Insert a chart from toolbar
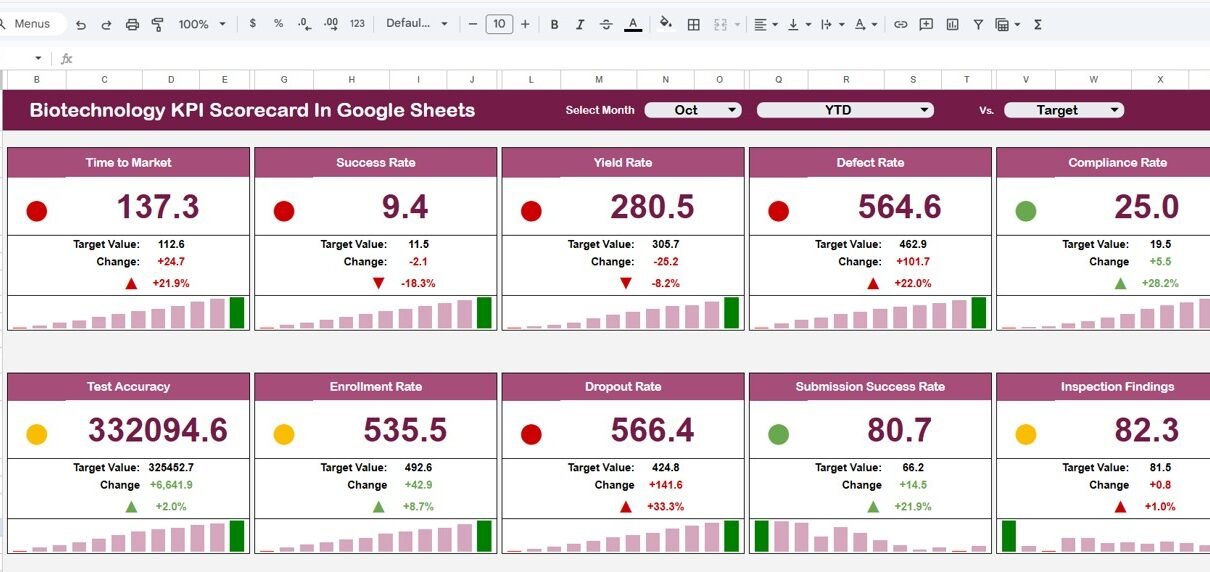This screenshot has width=1210, height=572. coord(952,24)
